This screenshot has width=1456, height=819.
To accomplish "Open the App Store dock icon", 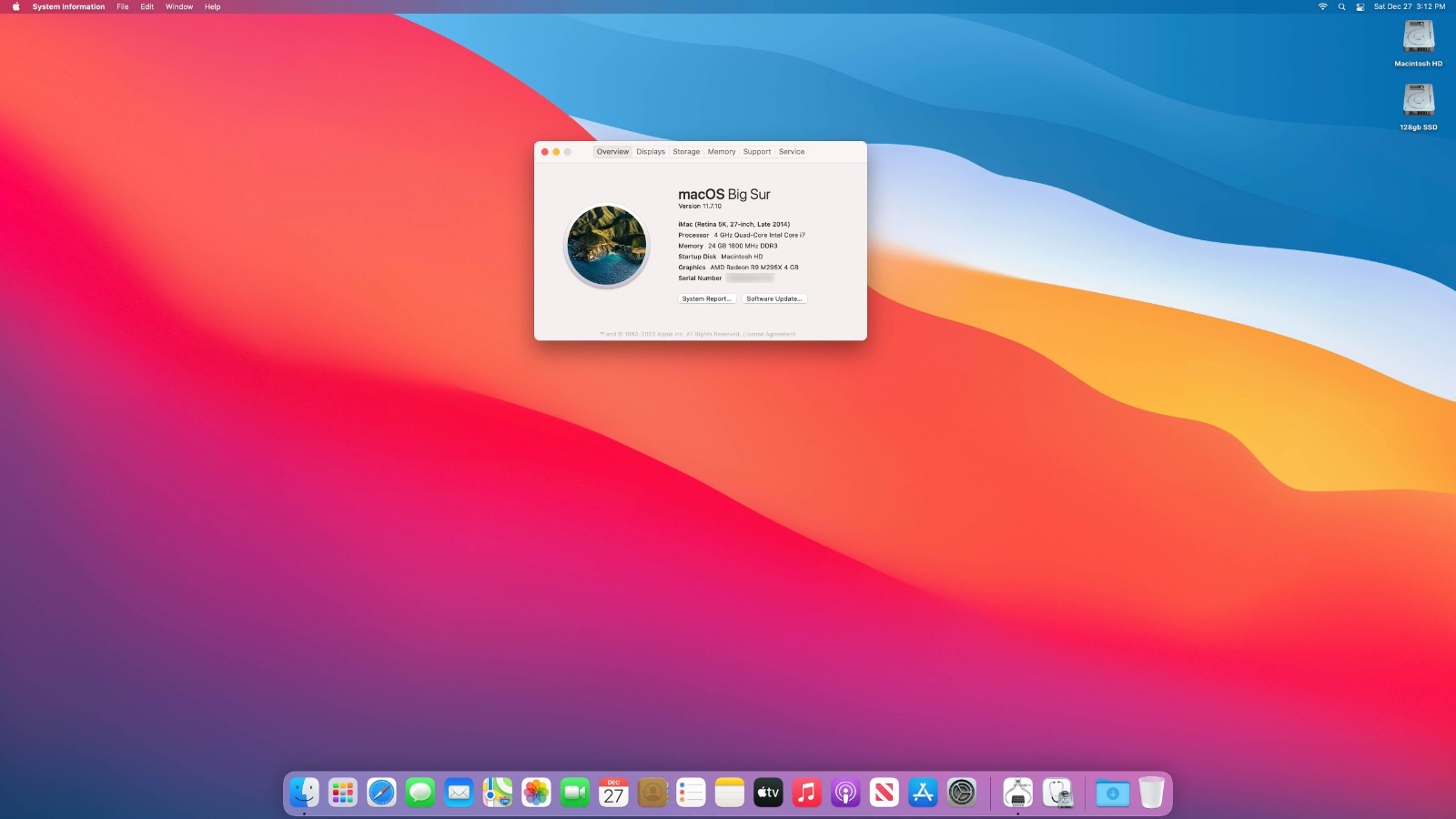I will click(x=923, y=793).
